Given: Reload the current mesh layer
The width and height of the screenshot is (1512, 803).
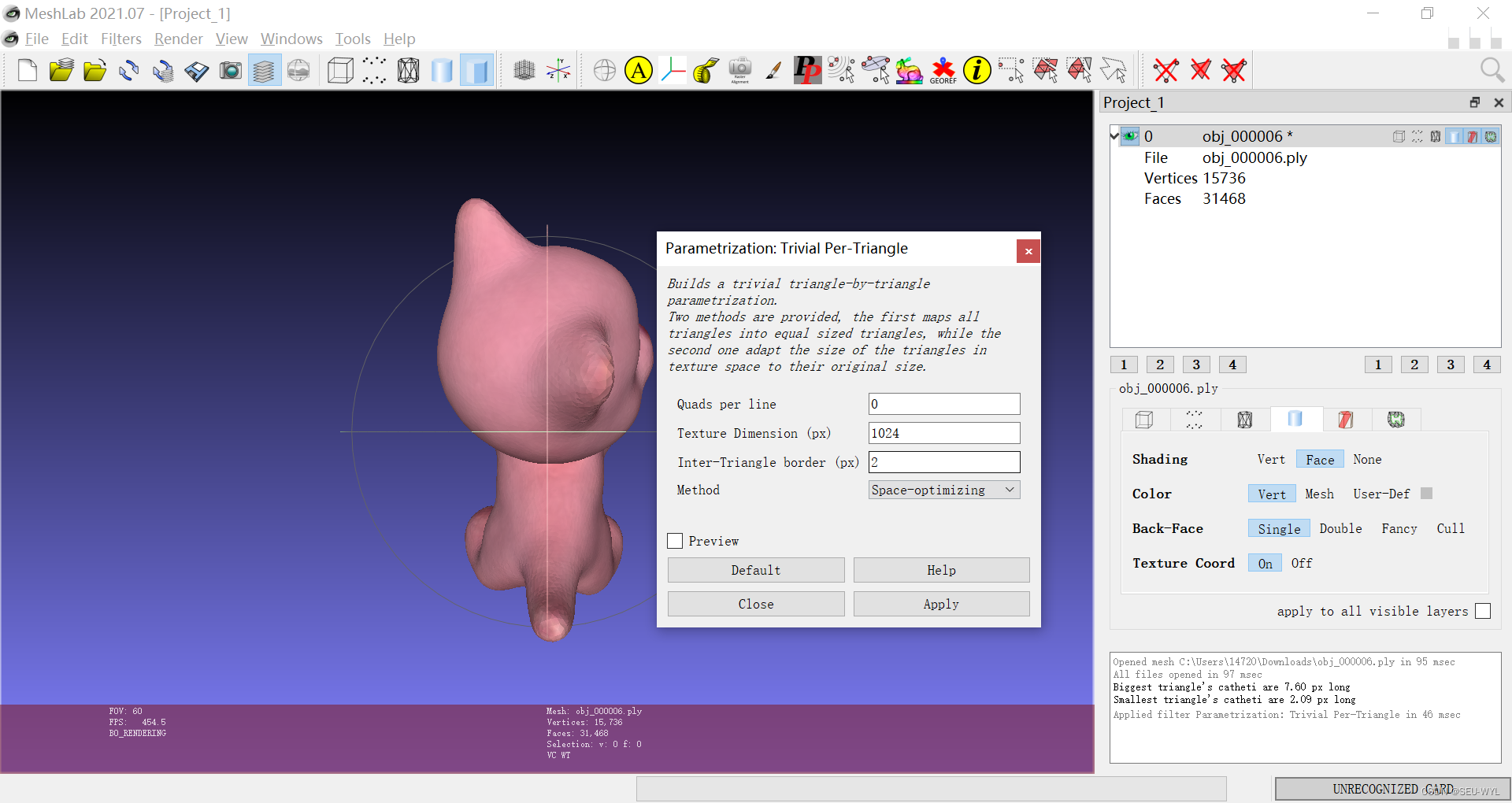Looking at the screenshot, I should pyautogui.click(x=129, y=71).
